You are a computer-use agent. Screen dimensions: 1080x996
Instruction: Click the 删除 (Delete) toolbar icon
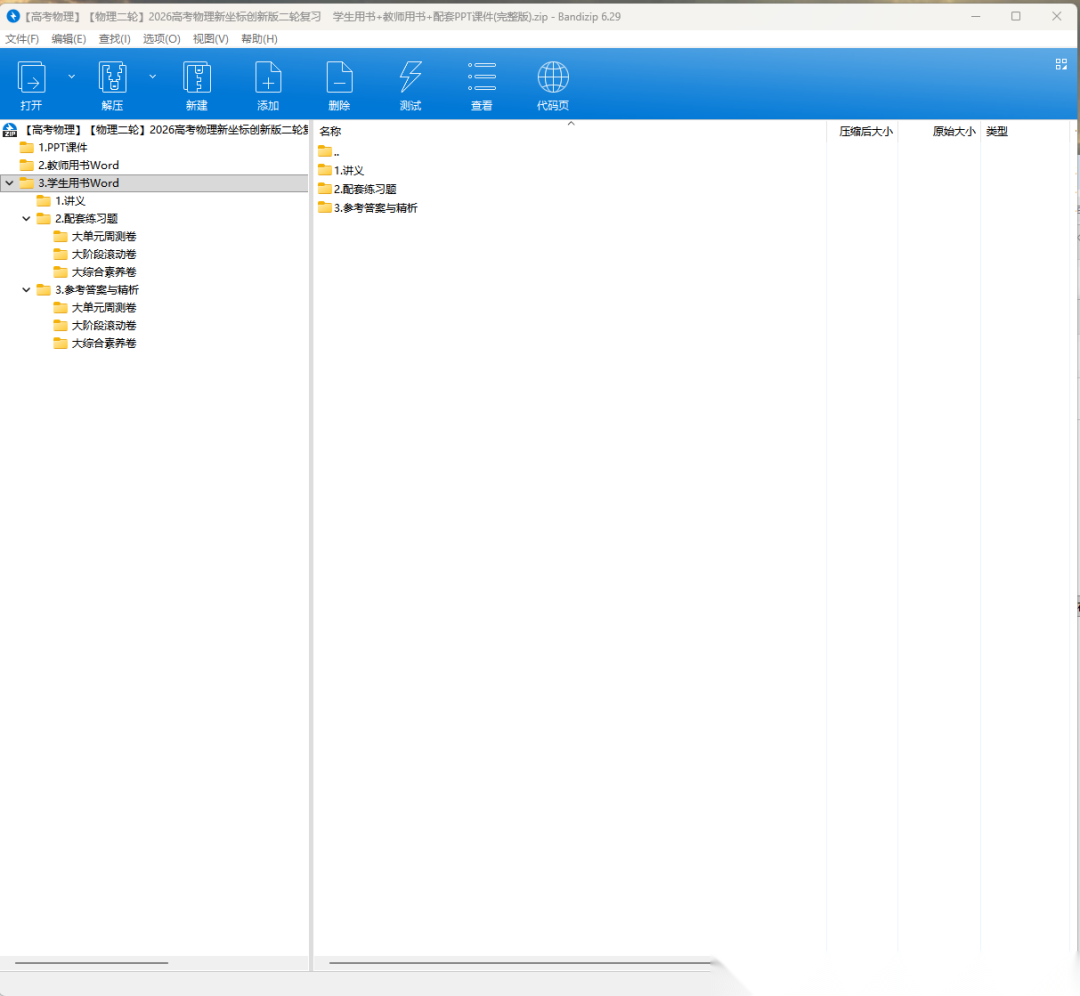point(339,78)
